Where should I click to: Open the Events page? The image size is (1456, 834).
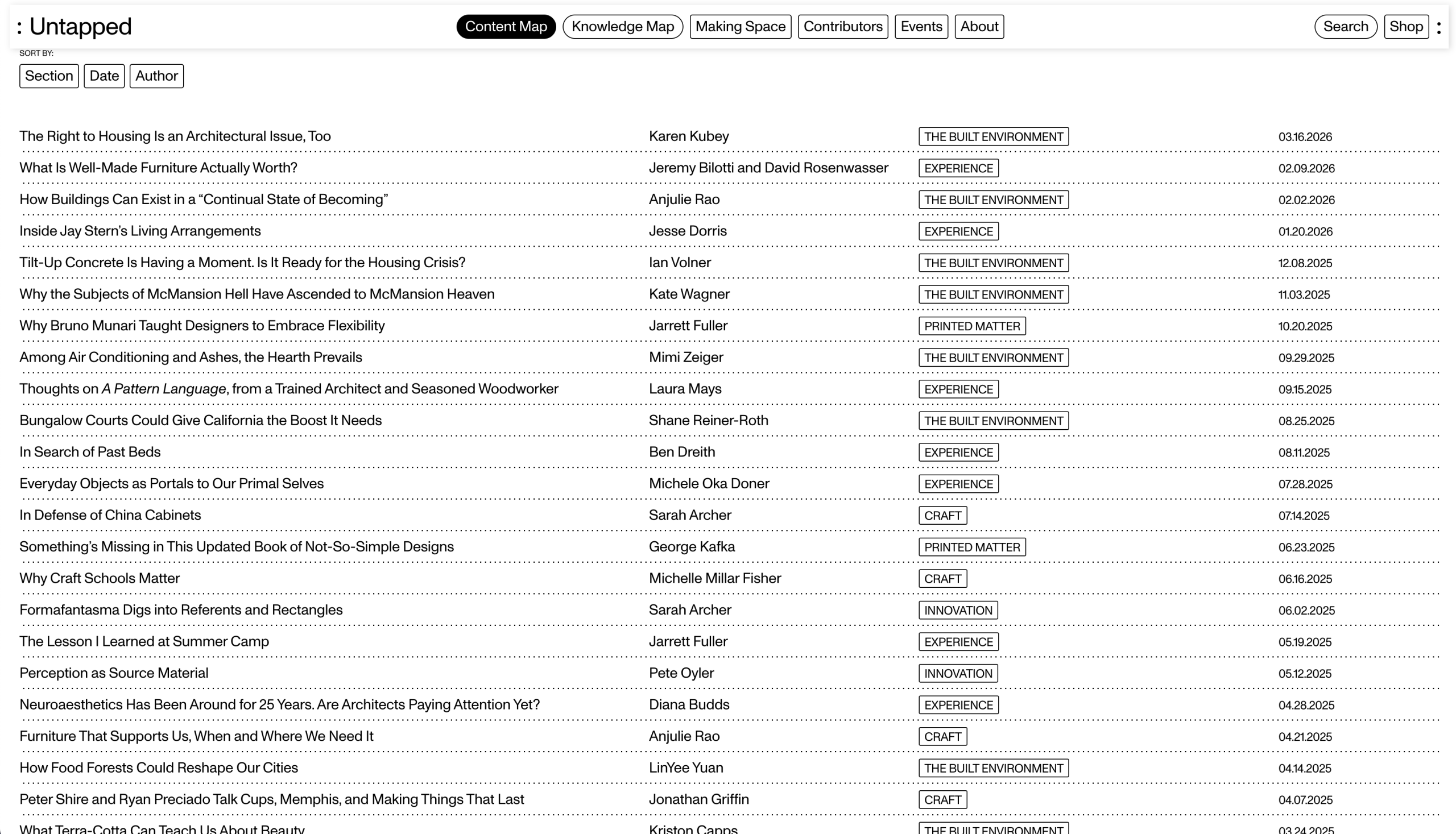(x=921, y=26)
